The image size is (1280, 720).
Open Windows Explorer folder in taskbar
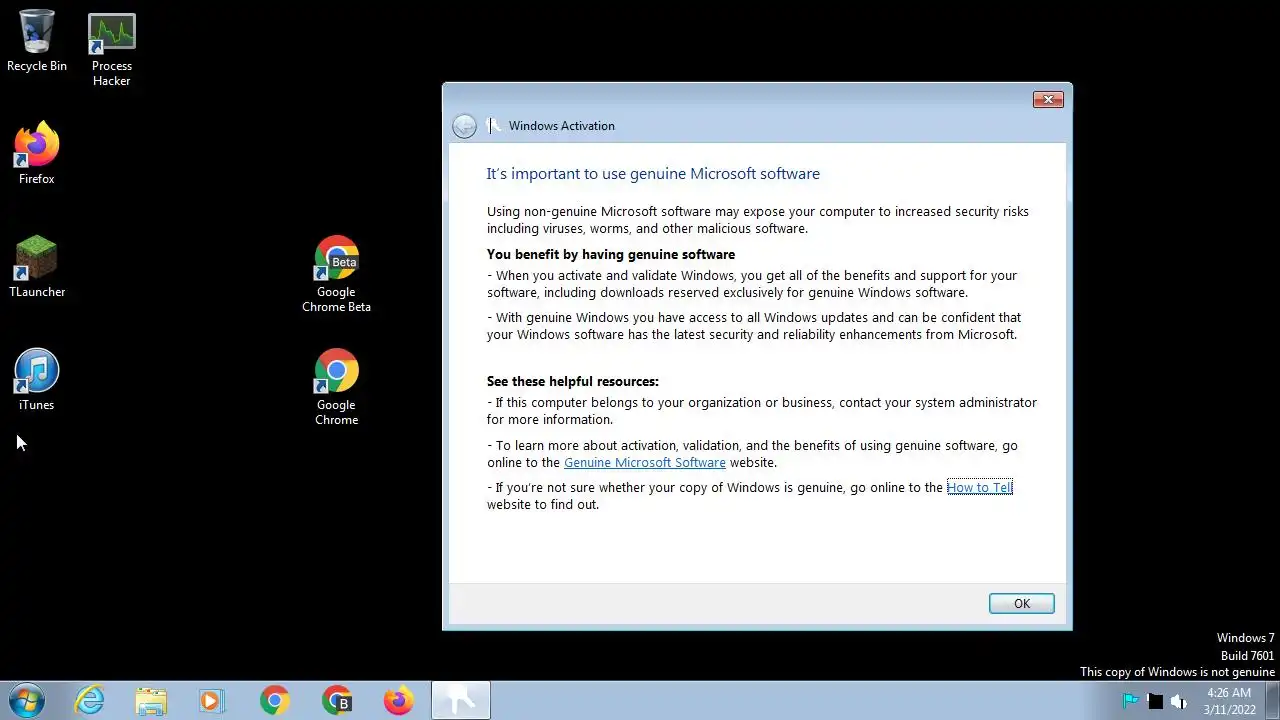[151, 701]
